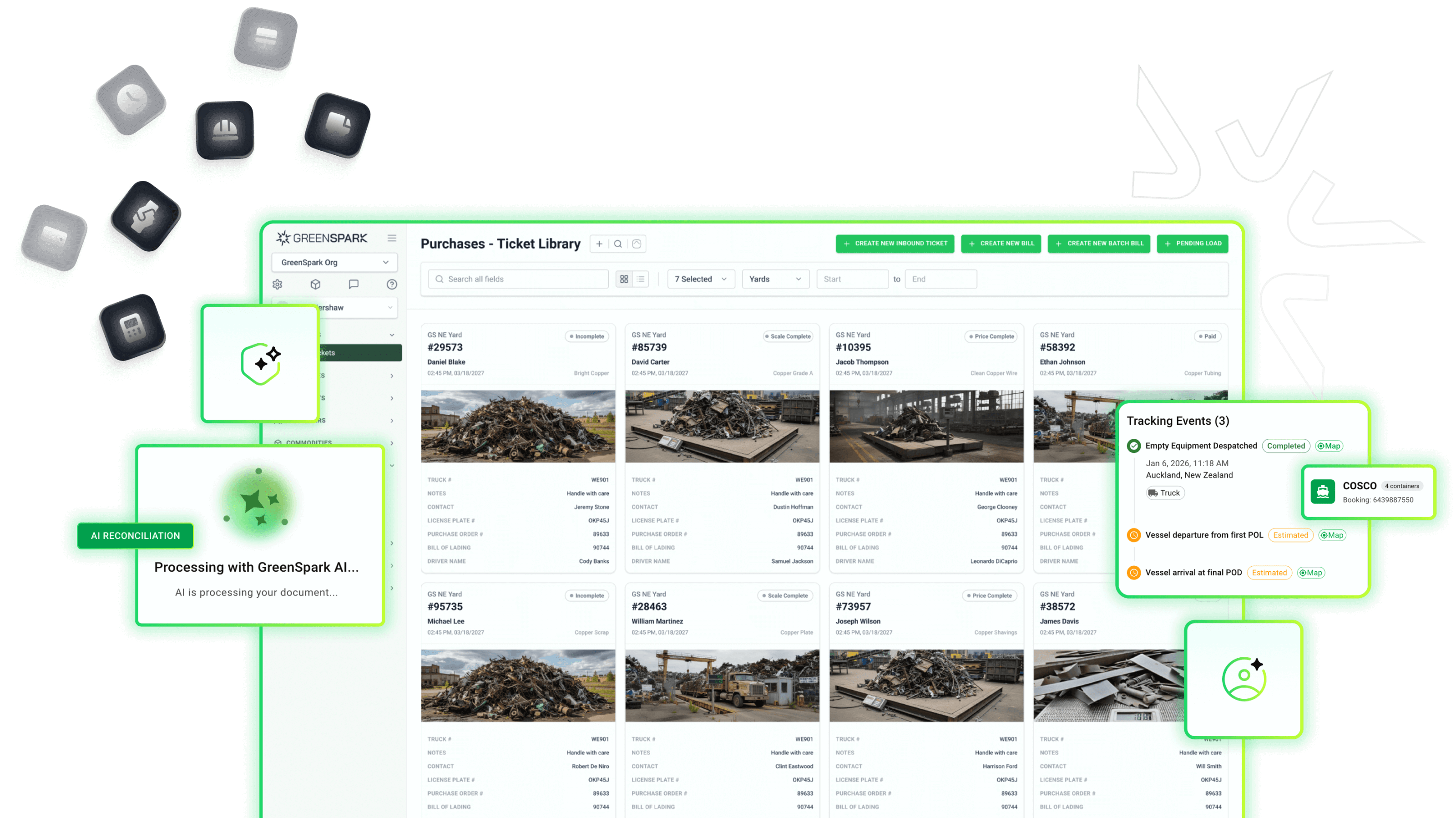
Task: Expand the 7 Selected filter dropdown
Action: point(700,279)
